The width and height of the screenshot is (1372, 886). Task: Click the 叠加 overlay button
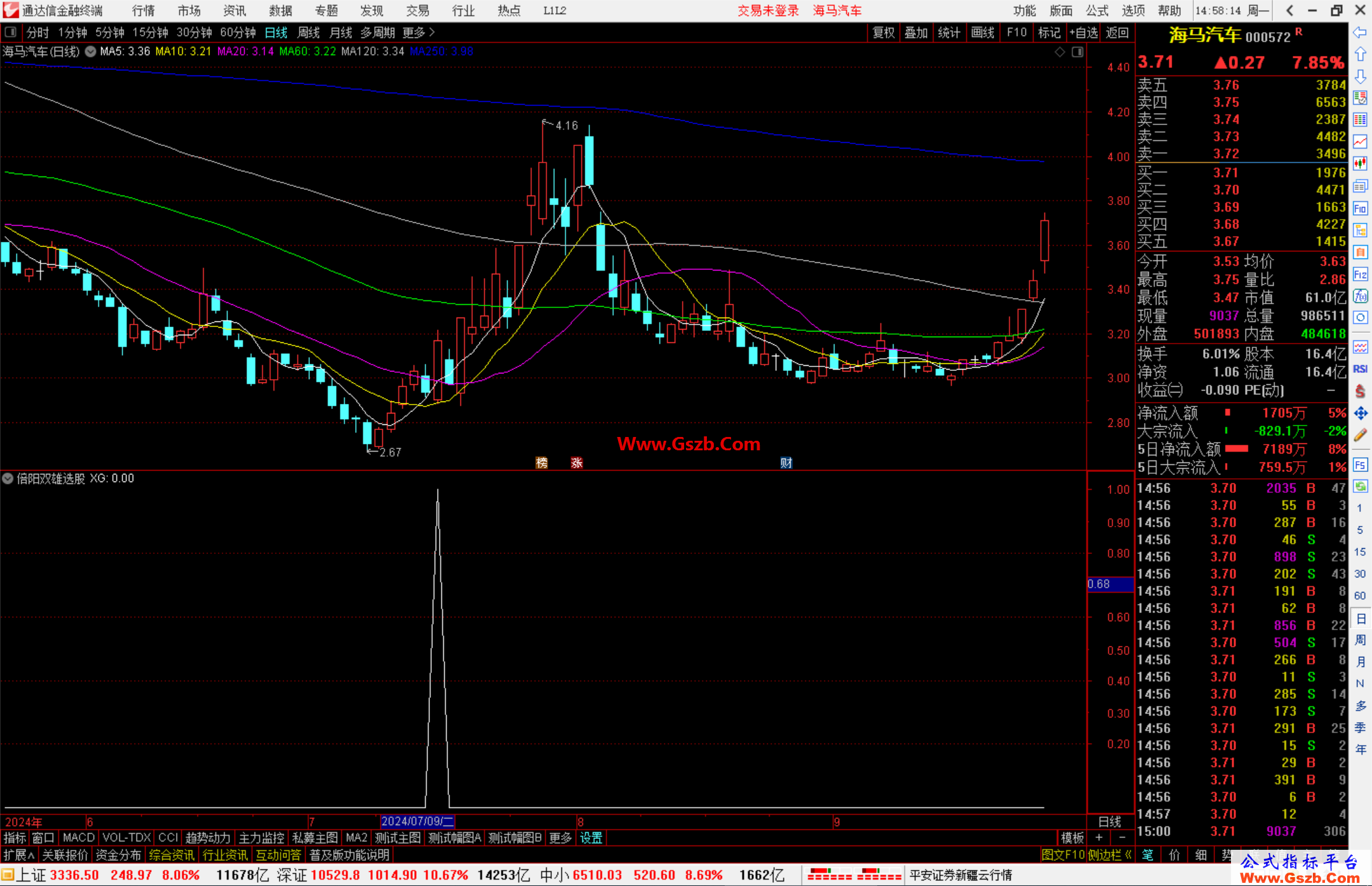(x=916, y=32)
